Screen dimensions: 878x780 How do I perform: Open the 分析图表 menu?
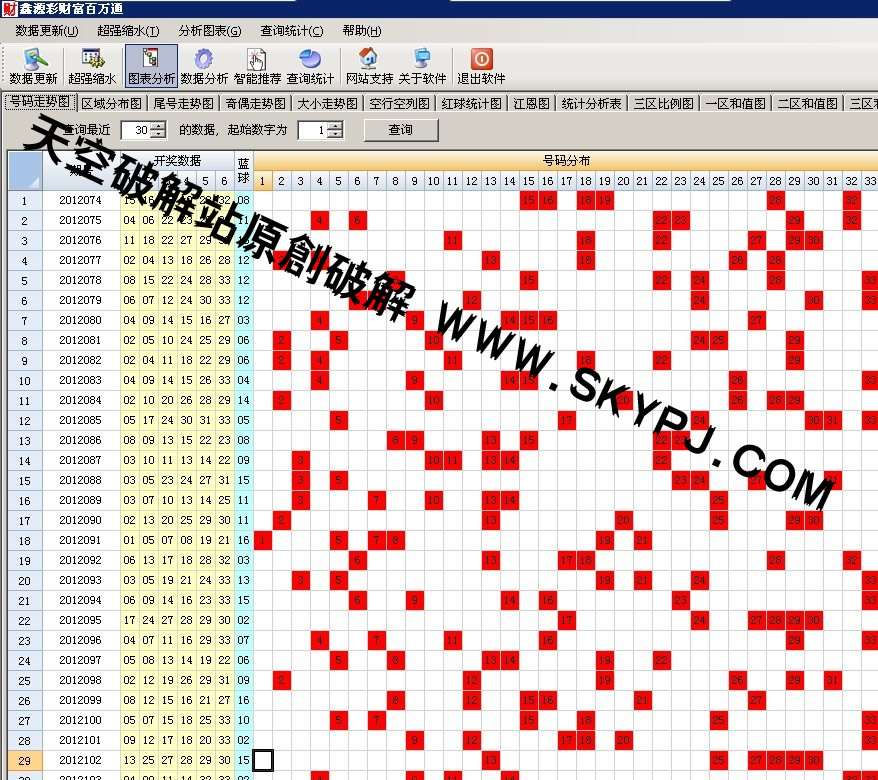tap(209, 31)
